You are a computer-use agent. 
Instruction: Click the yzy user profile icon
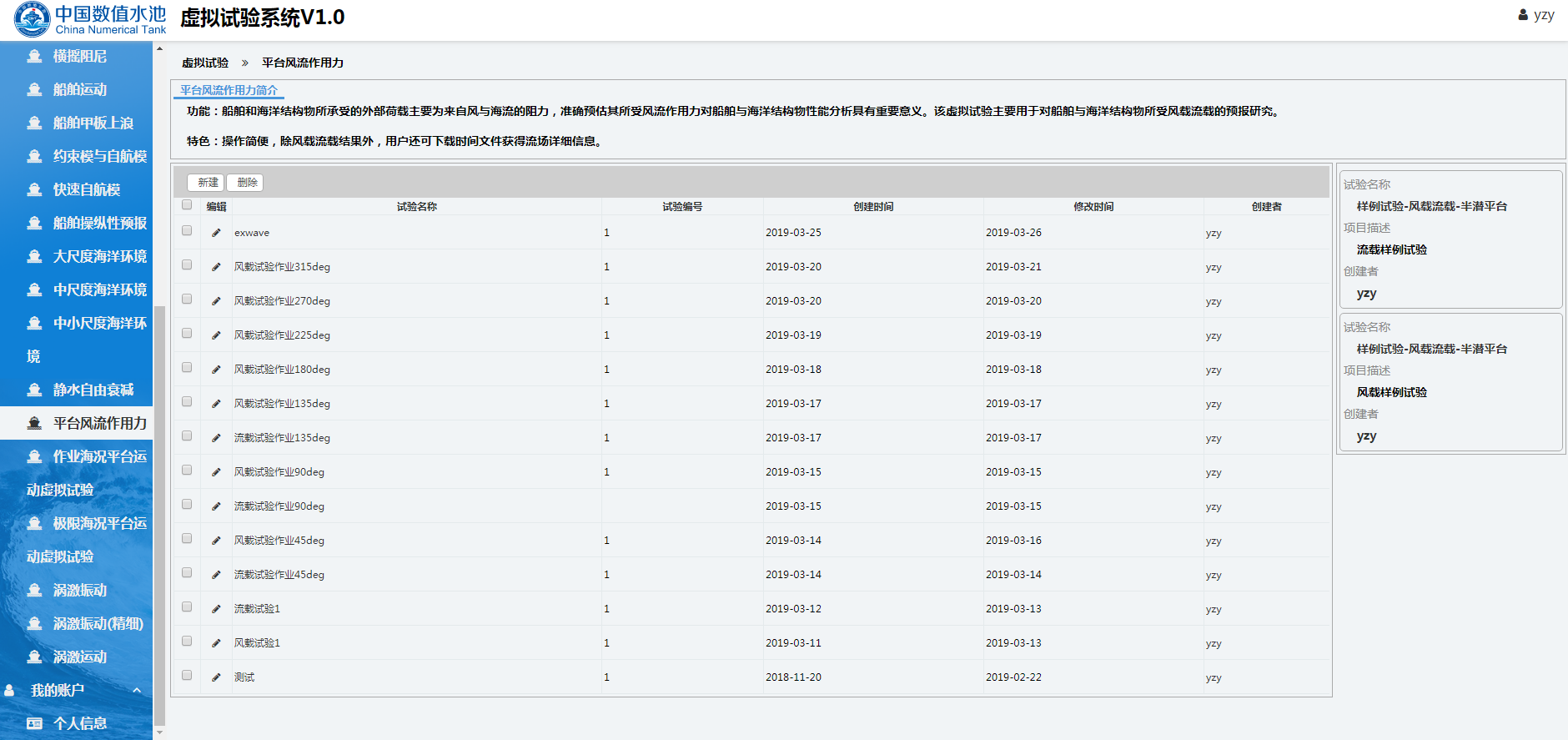coord(1523,15)
